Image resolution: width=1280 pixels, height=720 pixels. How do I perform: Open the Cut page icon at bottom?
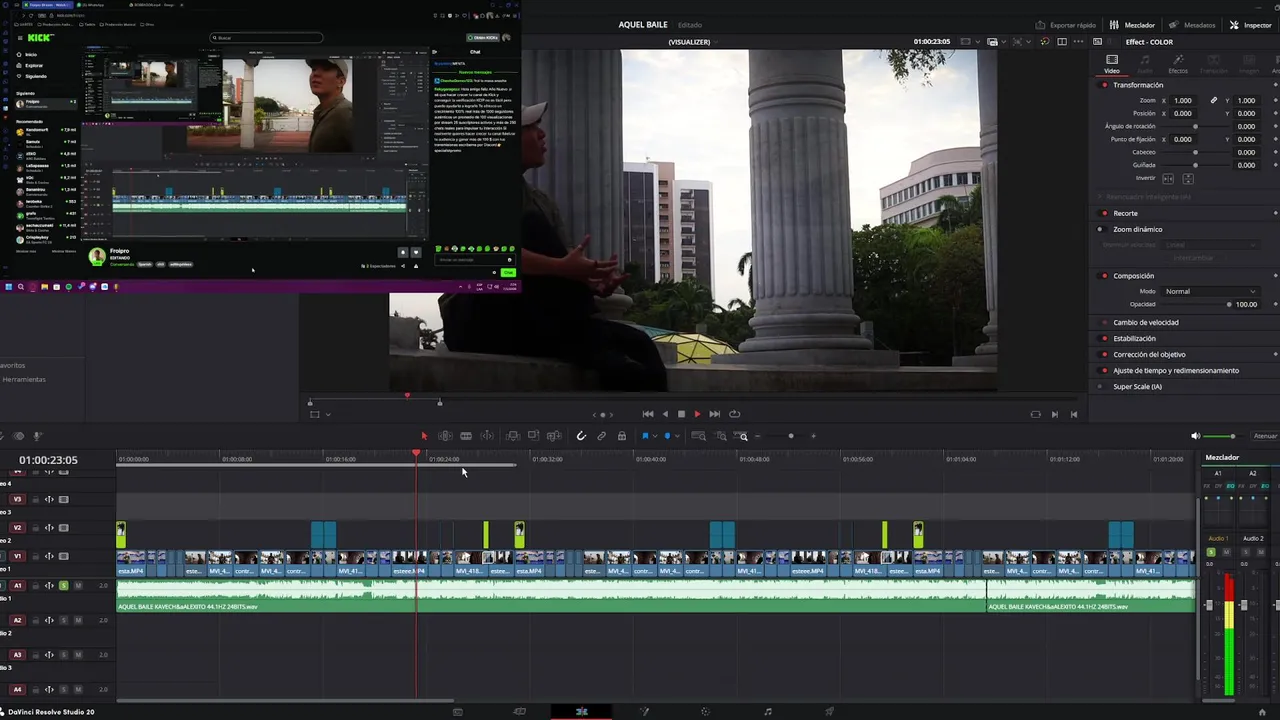(x=519, y=712)
